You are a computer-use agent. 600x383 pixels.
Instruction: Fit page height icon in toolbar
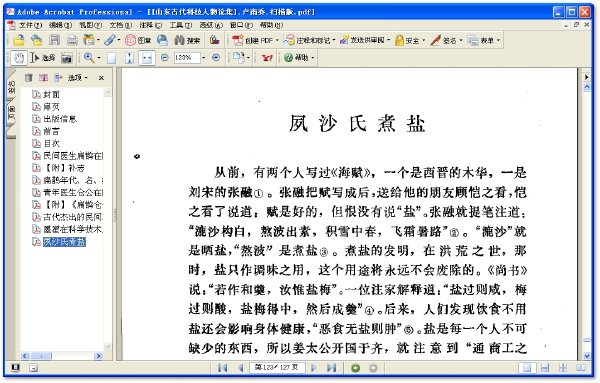click(130, 58)
